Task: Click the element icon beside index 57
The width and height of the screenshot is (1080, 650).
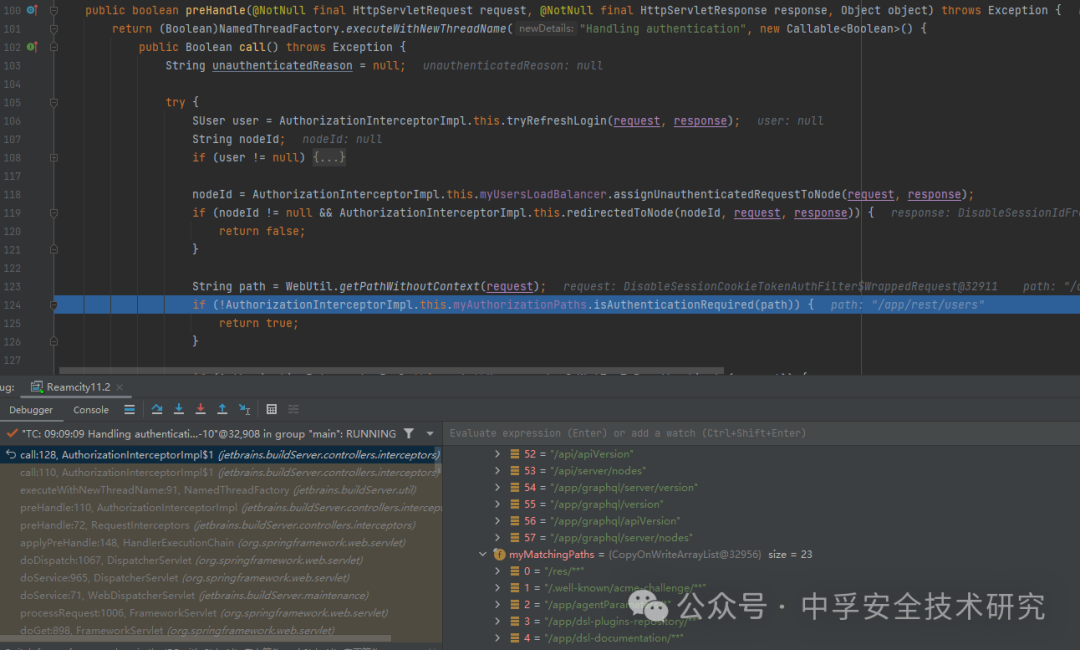Action: (515, 538)
